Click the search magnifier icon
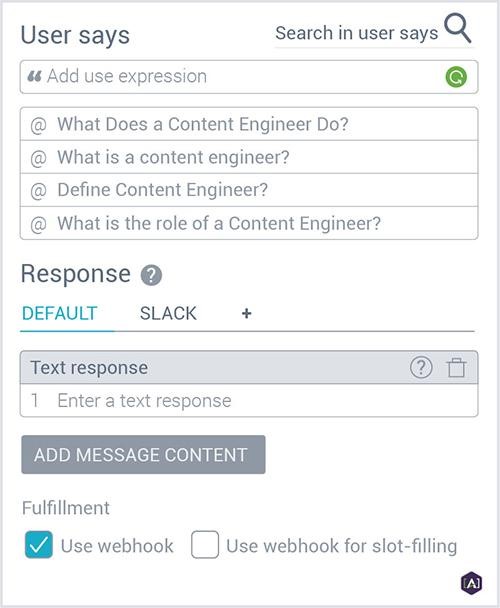500x608 pixels. click(x=458, y=28)
